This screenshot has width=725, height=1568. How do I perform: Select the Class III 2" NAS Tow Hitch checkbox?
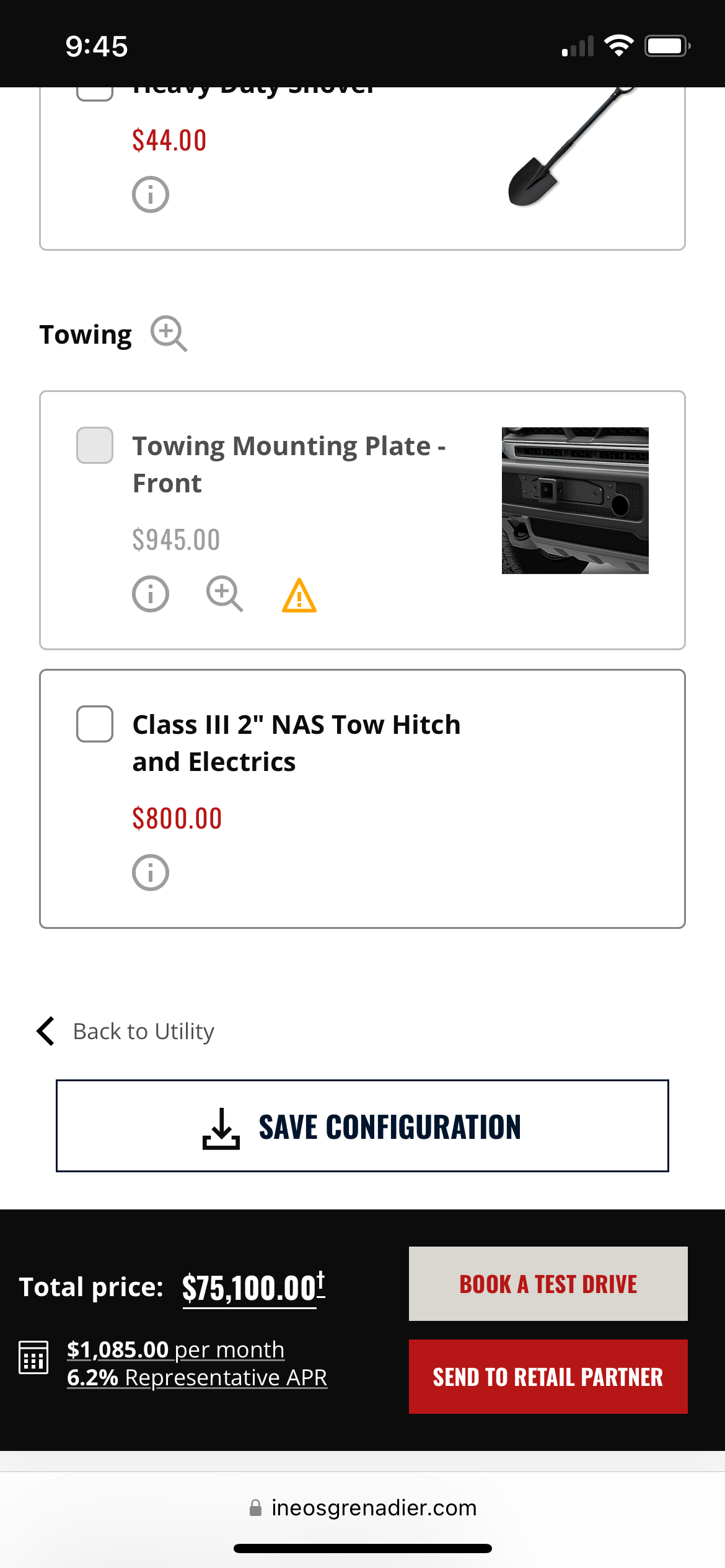(95, 724)
